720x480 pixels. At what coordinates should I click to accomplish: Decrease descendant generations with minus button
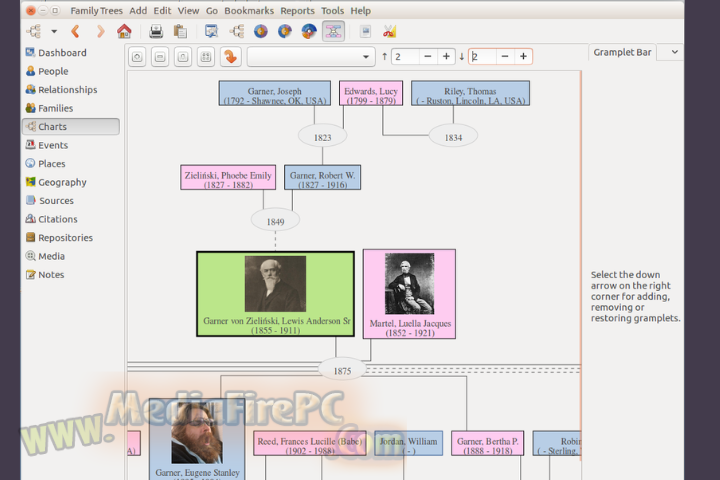pyautogui.click(x=505, y=56)
